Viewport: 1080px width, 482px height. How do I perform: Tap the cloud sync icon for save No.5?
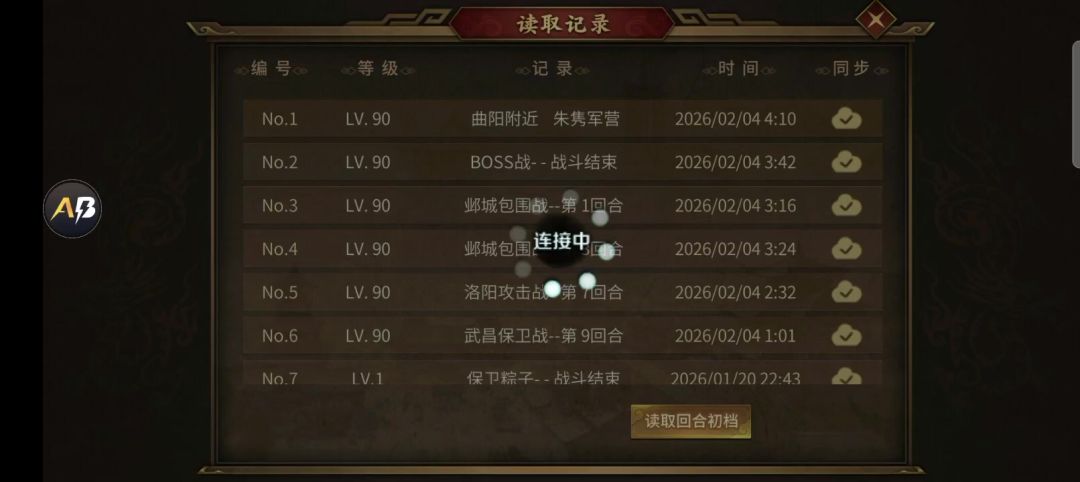[x=846, y=292]
